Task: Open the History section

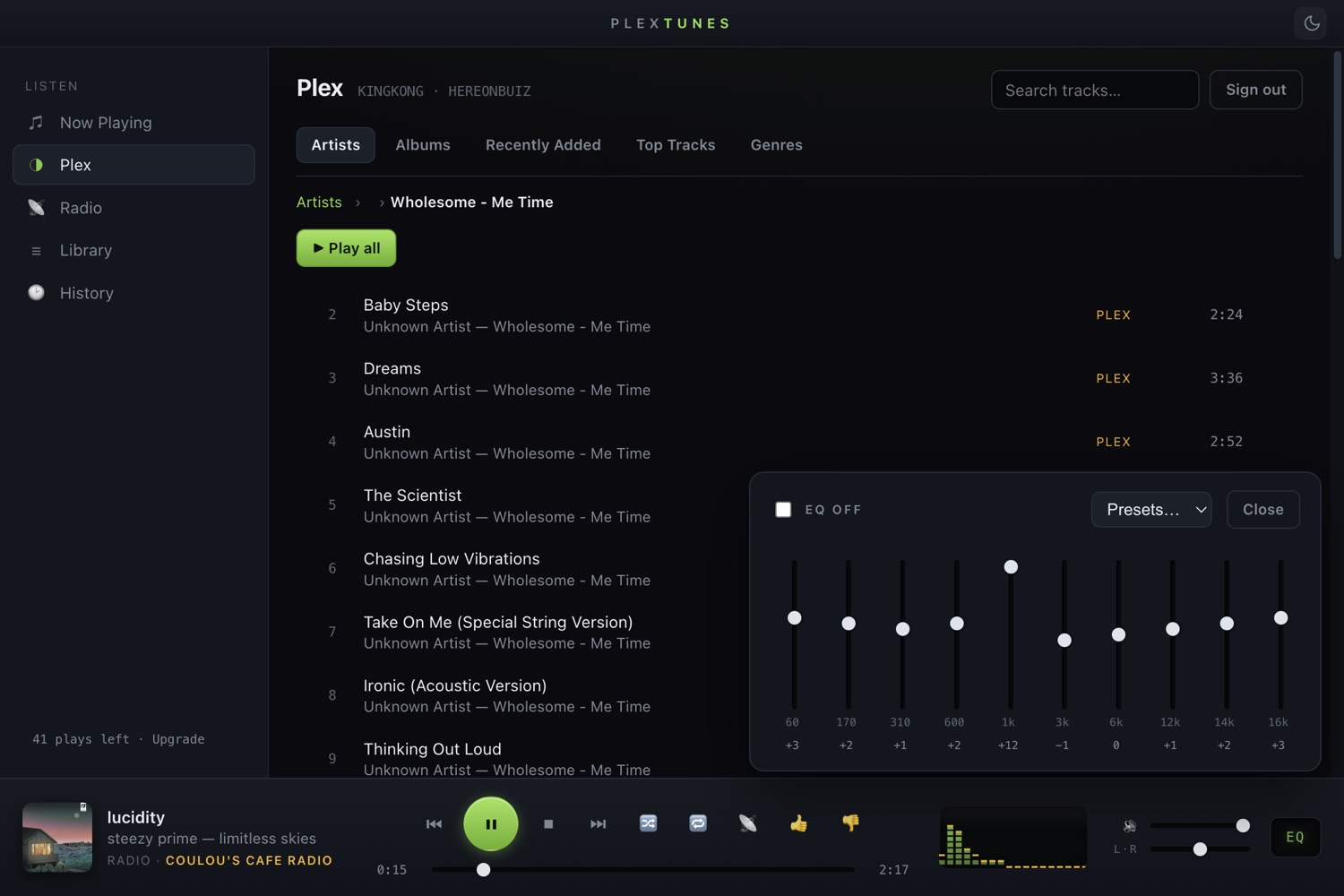Action: pos(134,293)
